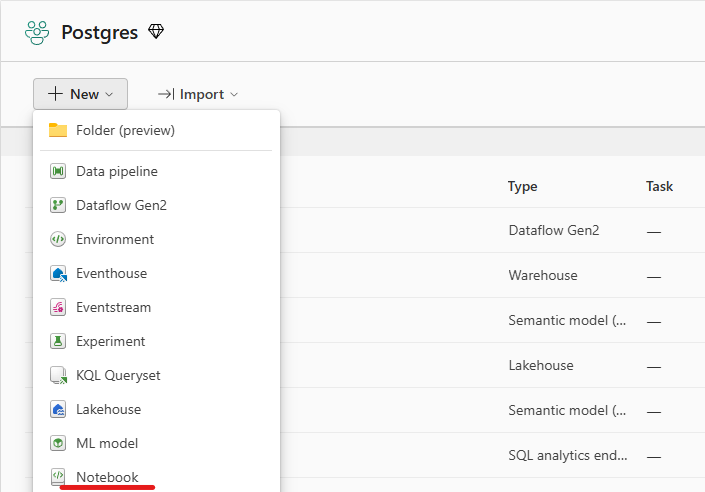Click the SQL analytics end... type cell

(x=568, y=455)
